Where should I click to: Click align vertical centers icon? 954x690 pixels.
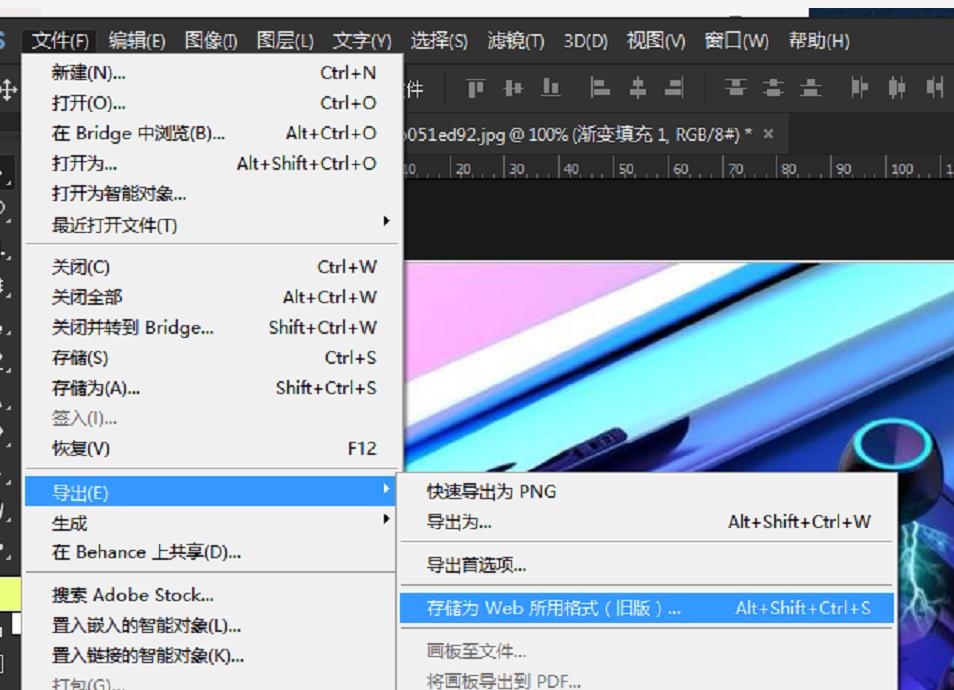click(x=514, y=88)
